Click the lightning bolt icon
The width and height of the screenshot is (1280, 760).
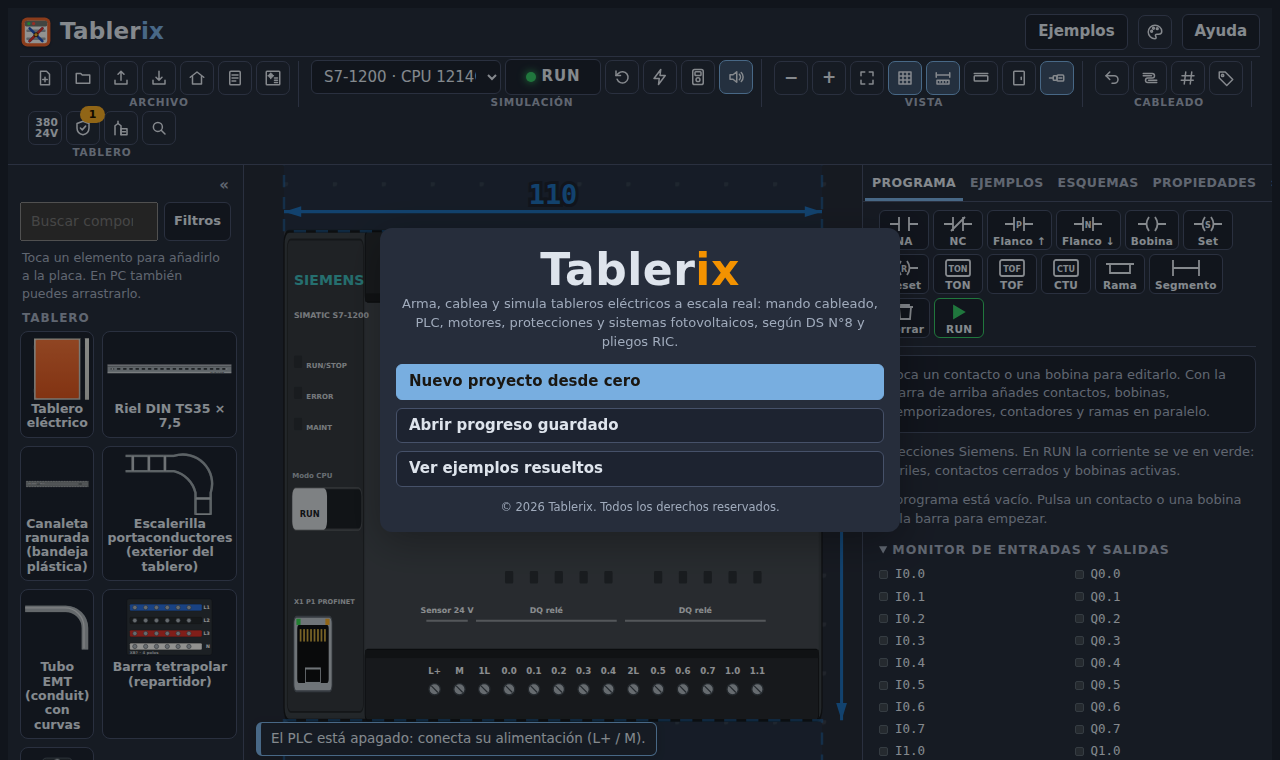660,77
